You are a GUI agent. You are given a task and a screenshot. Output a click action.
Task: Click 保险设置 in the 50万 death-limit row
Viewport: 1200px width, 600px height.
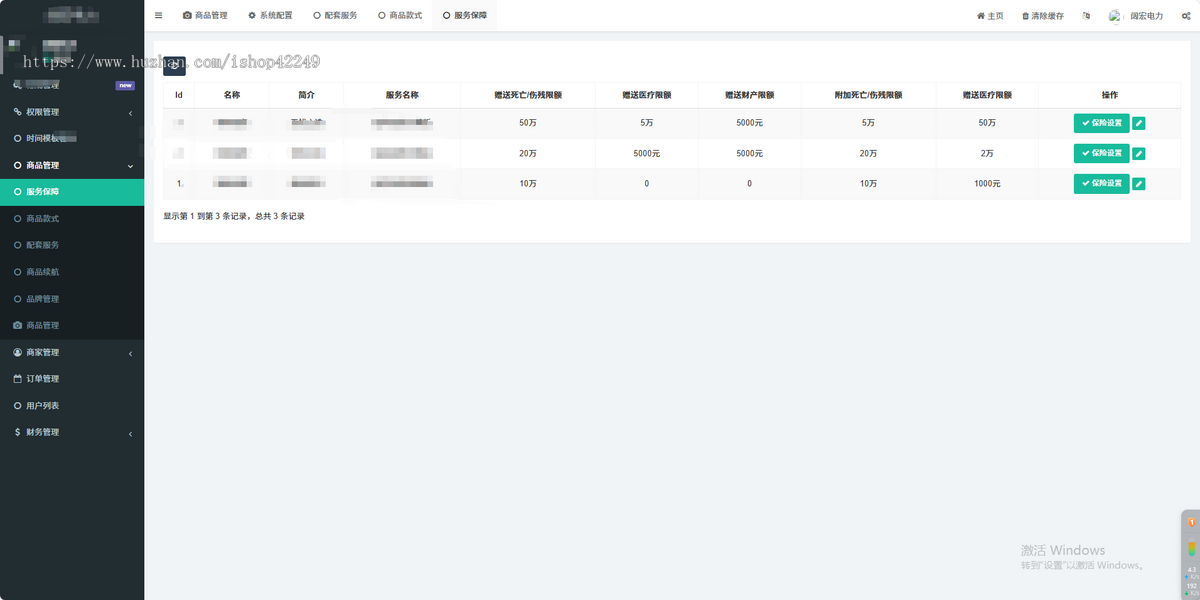coord(1101,123)
